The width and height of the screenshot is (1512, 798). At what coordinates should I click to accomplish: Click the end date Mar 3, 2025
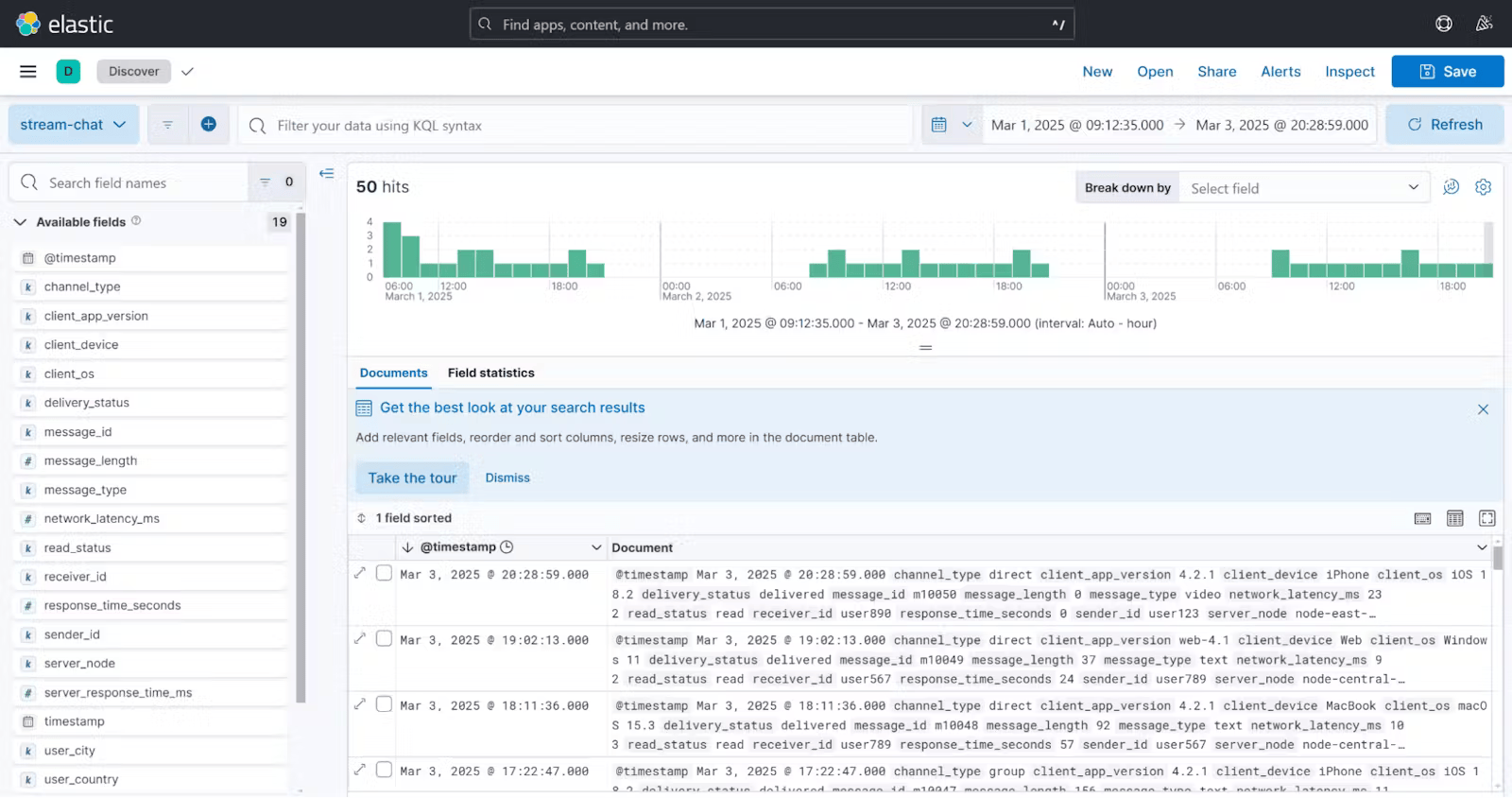click(1281, 125)
